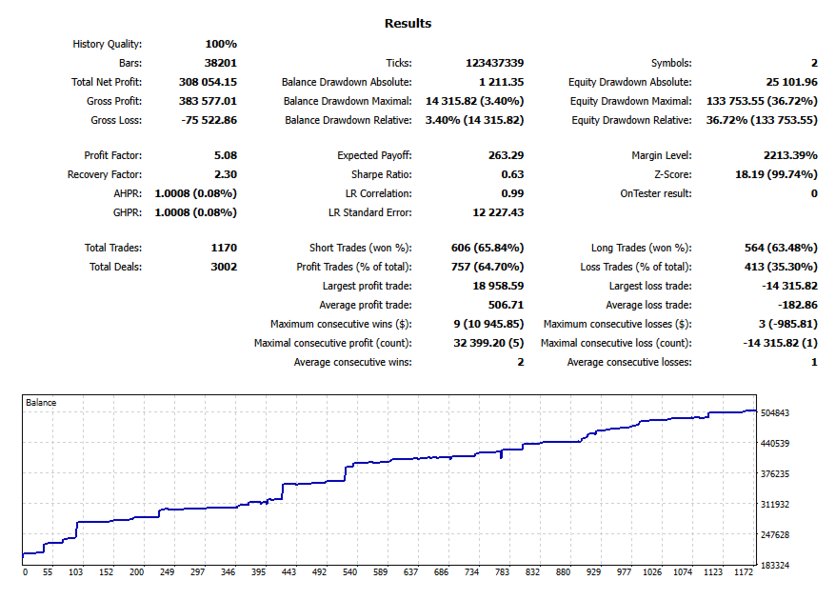Viewport: 836px width, 600px height.
Task: Click the Balance chart label
Action: point(41,403)
